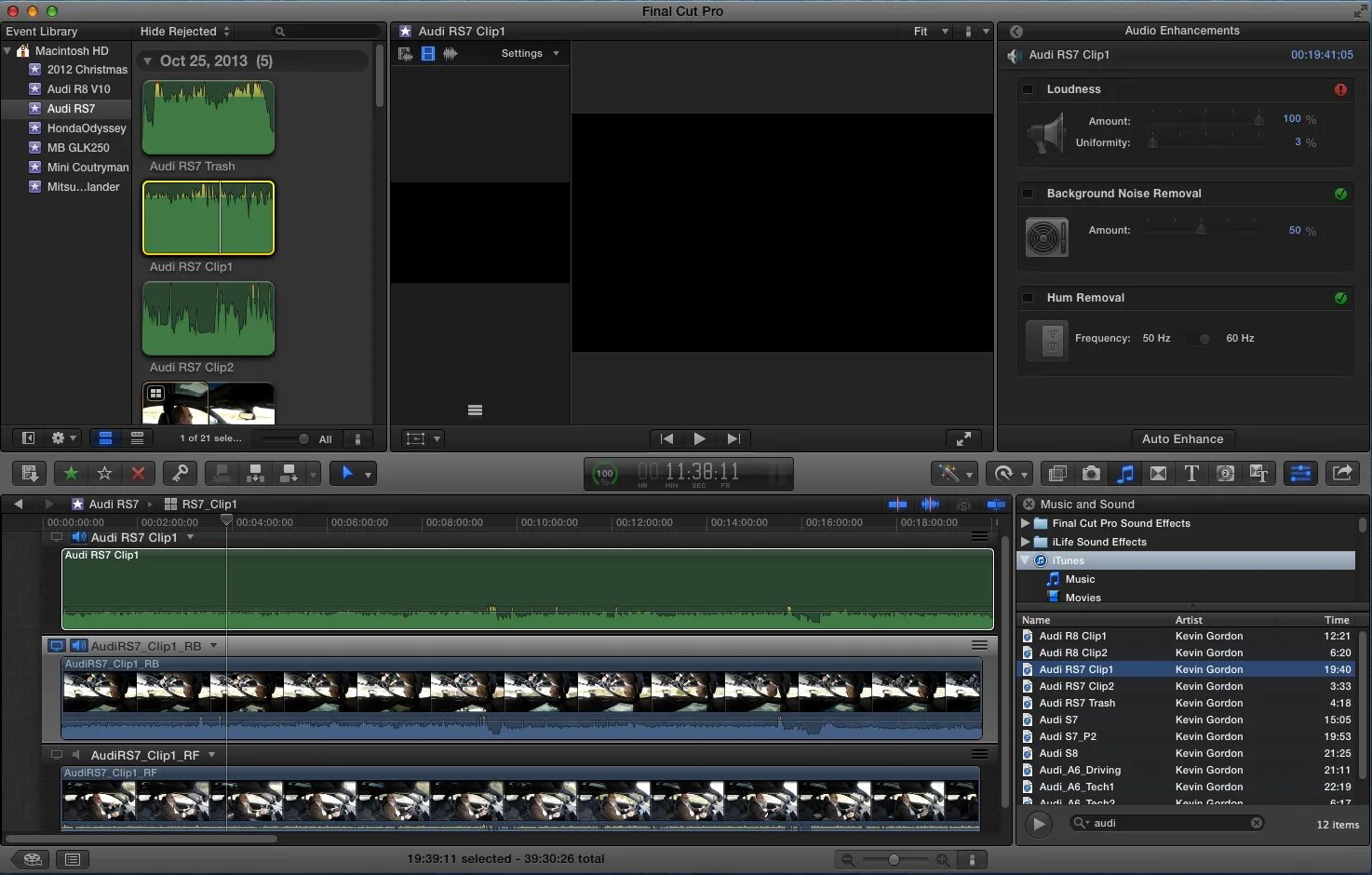This screenshot has width=1372, height=875.
Task: Open keyword editor key icon
Action: tap(180, 474)
